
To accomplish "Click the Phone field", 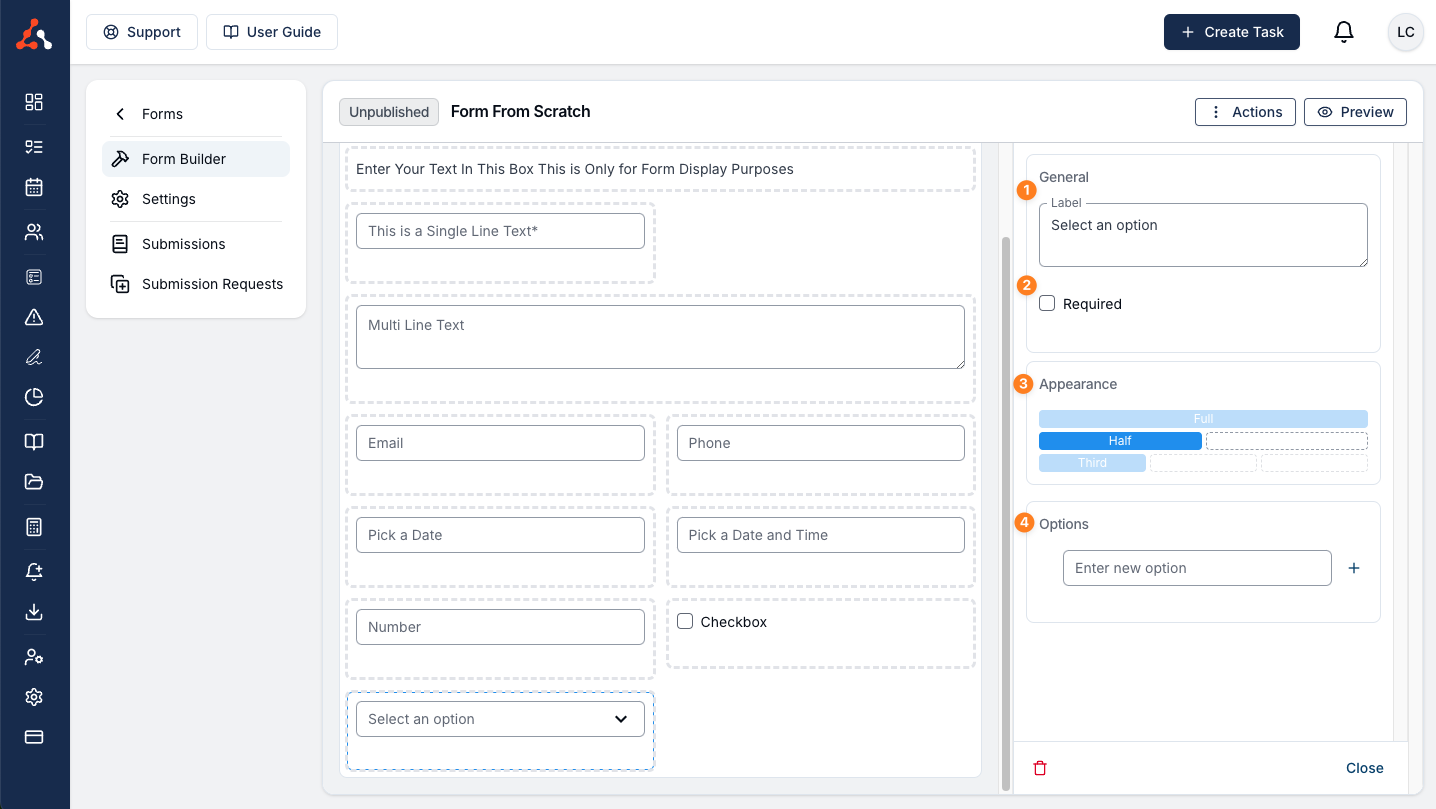I will (x=821, y=443).
